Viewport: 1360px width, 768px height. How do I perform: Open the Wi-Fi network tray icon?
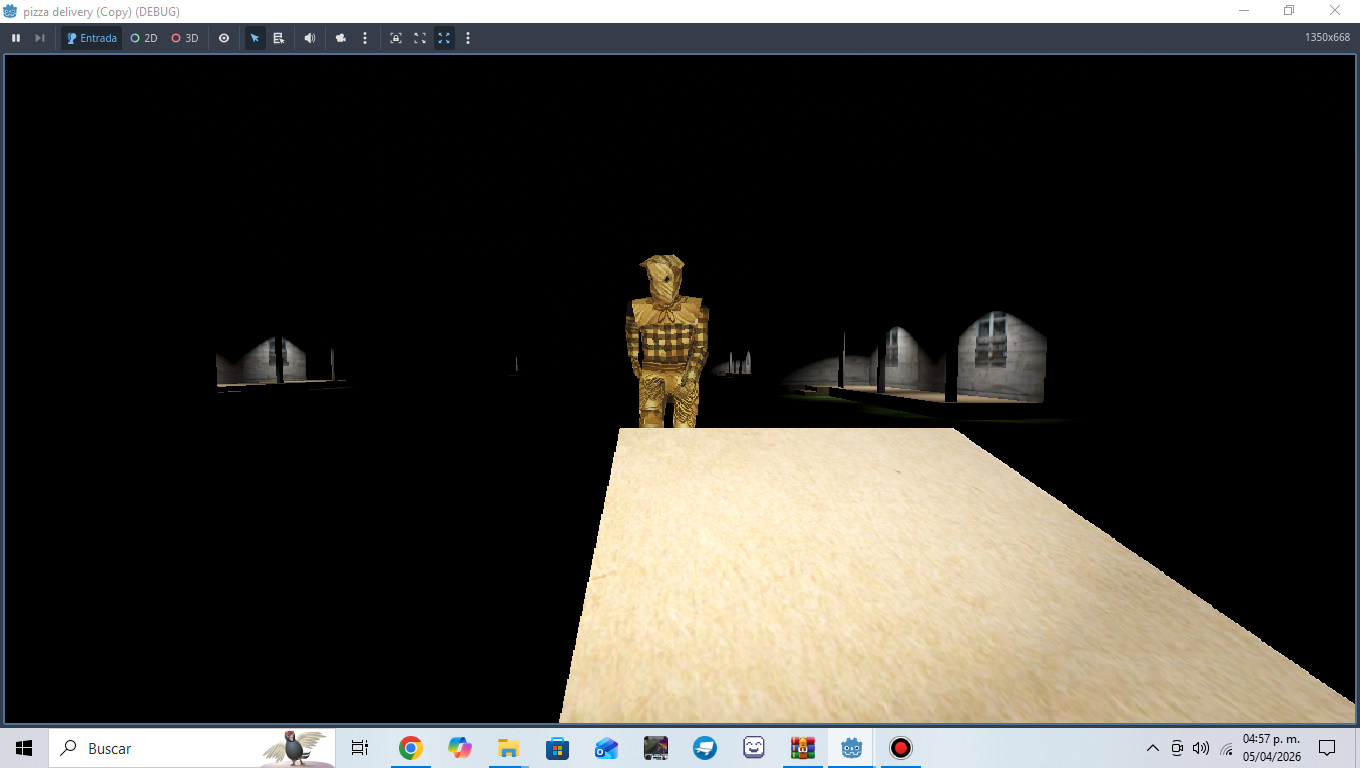click(x=1226, y=748)
